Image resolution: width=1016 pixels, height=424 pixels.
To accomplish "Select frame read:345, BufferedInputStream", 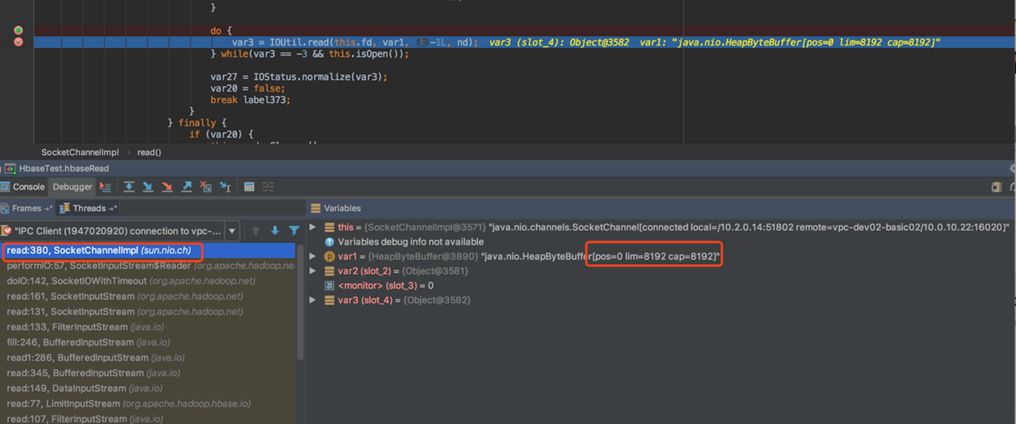I will [148, 373].
